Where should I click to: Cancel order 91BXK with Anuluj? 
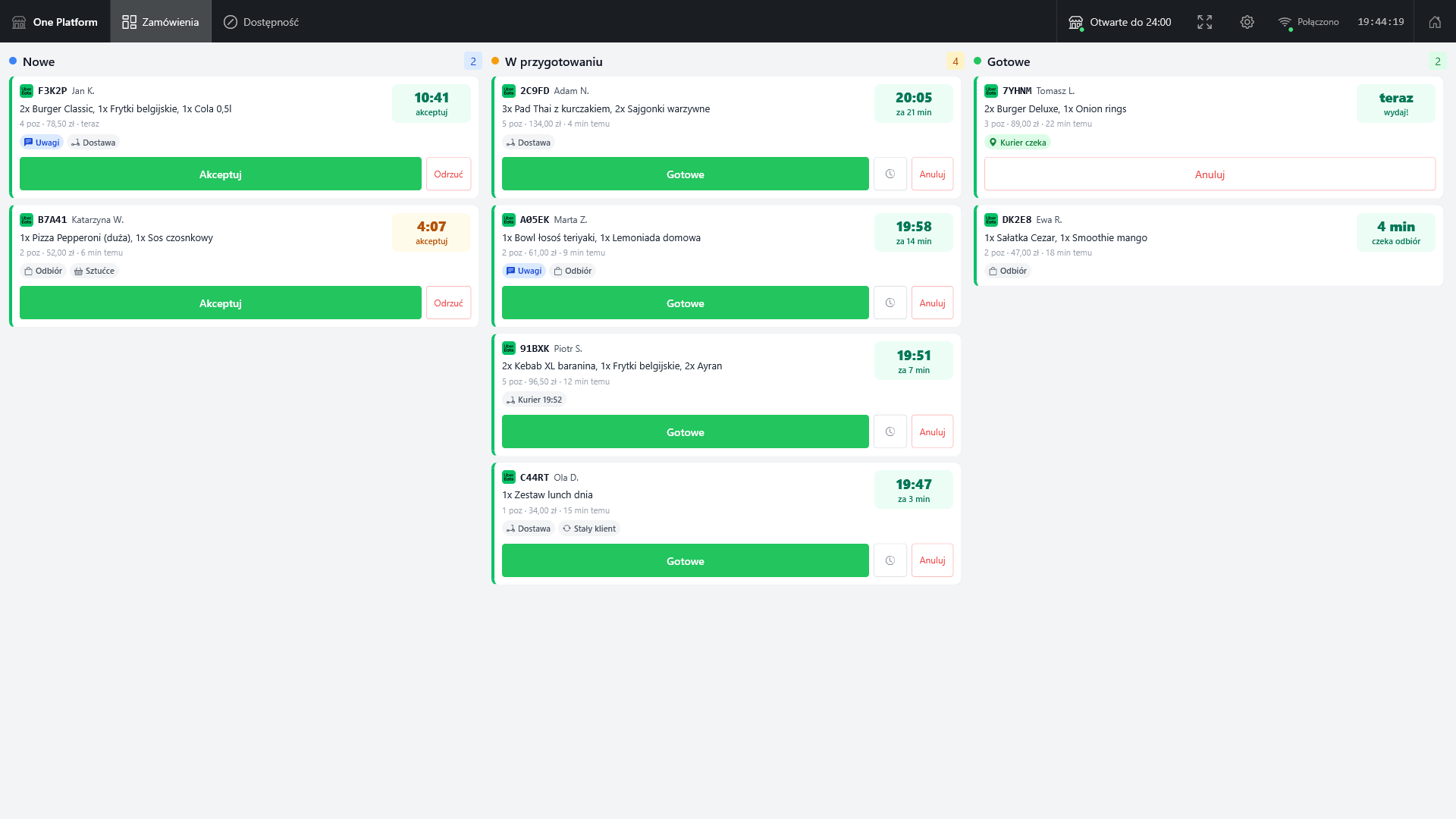click(x=932, y=431)
